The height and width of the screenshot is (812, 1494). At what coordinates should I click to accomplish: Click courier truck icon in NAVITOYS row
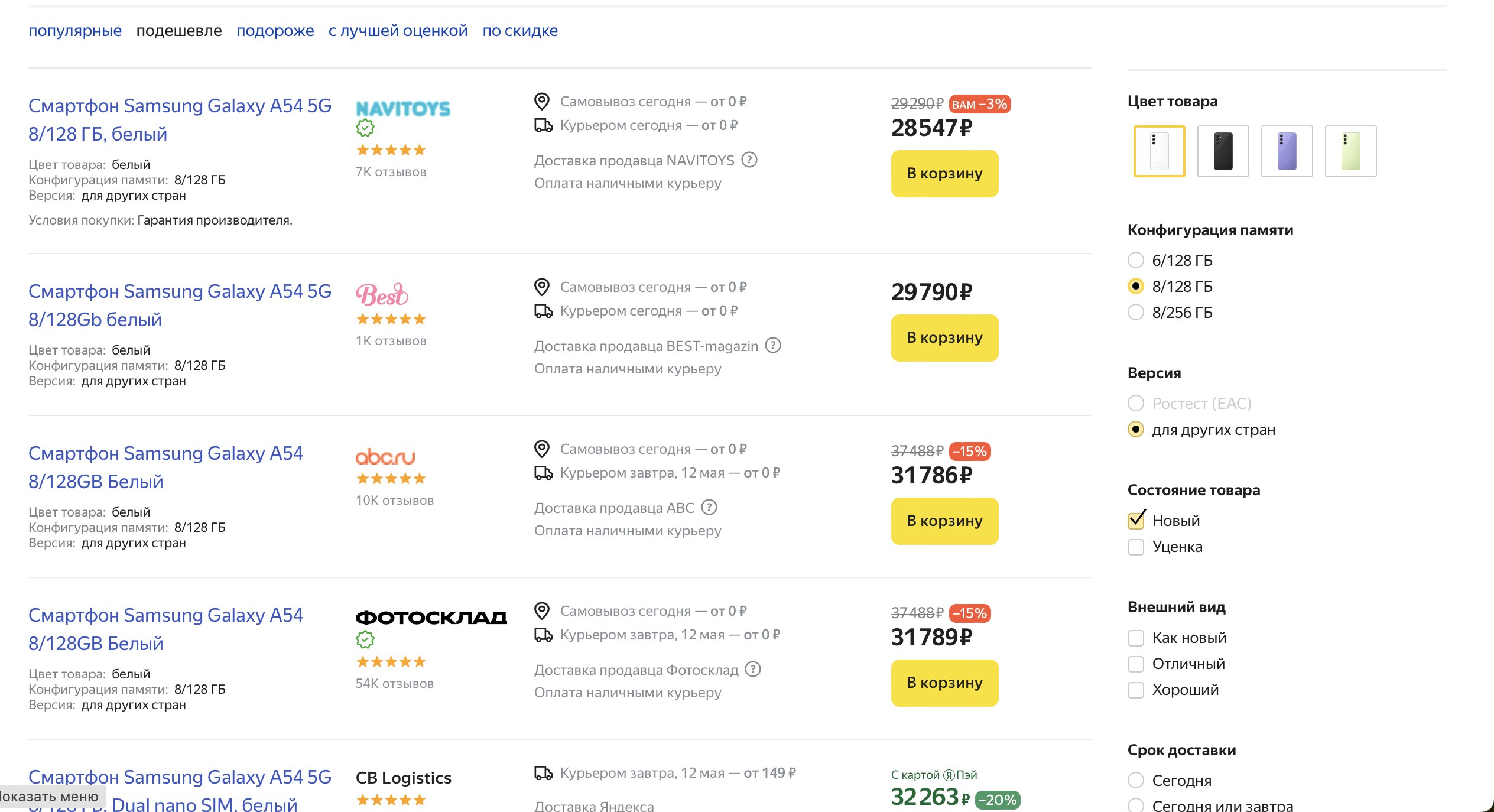tap(543, 125)
